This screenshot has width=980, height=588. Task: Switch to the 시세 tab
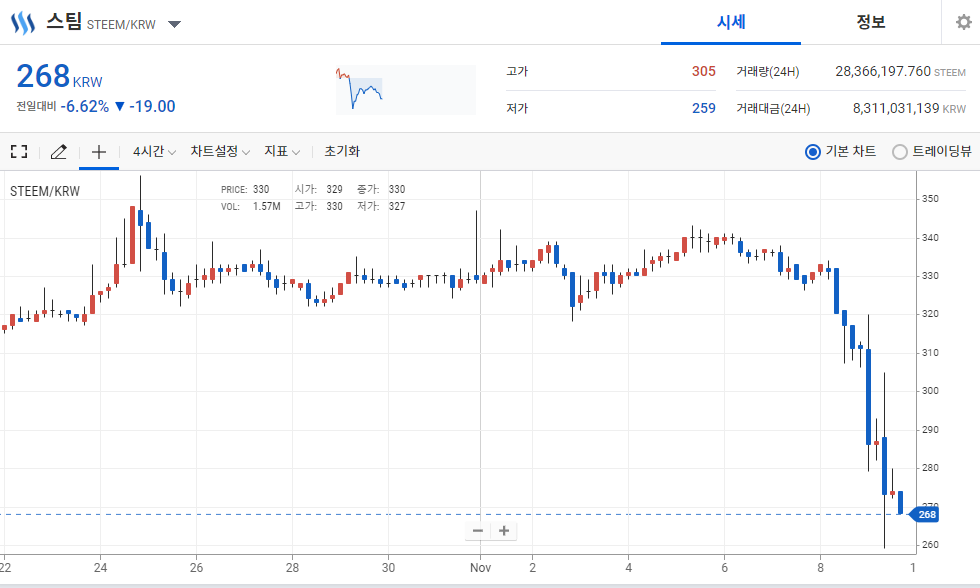(731, 22)
